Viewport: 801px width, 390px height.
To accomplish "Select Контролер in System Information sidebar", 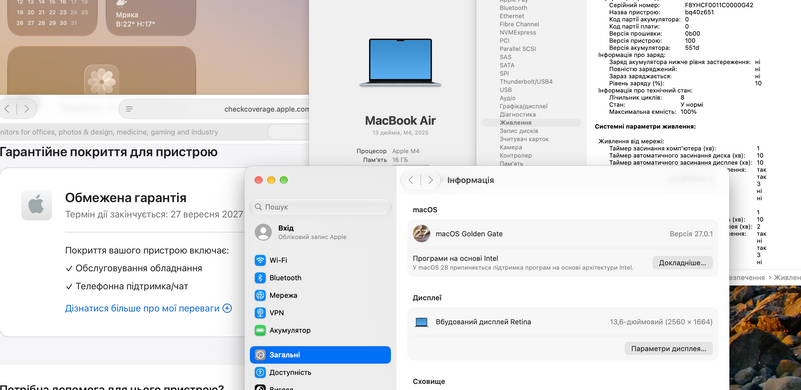I will coord(515,155).
